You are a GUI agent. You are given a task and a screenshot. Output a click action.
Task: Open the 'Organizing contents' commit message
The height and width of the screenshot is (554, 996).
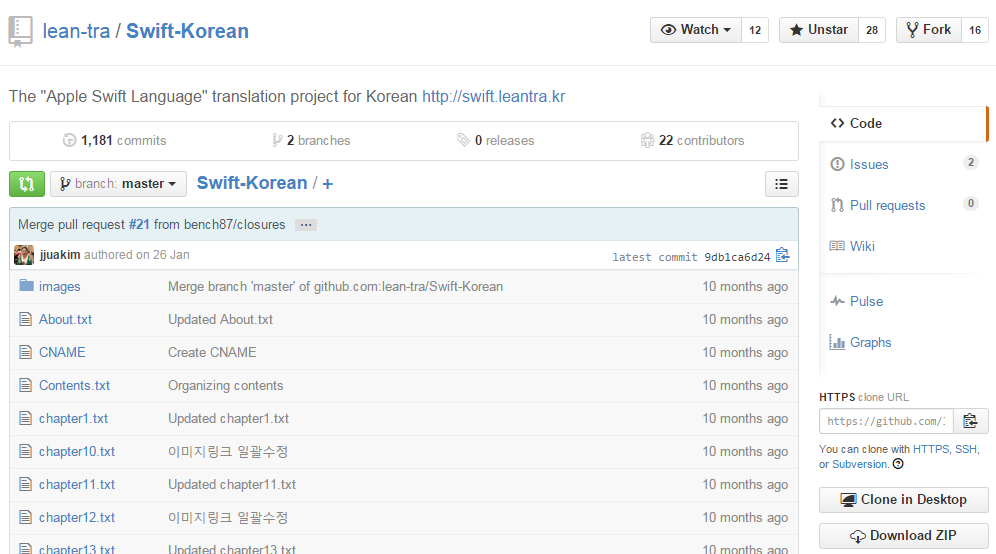(x=225, y=386)
